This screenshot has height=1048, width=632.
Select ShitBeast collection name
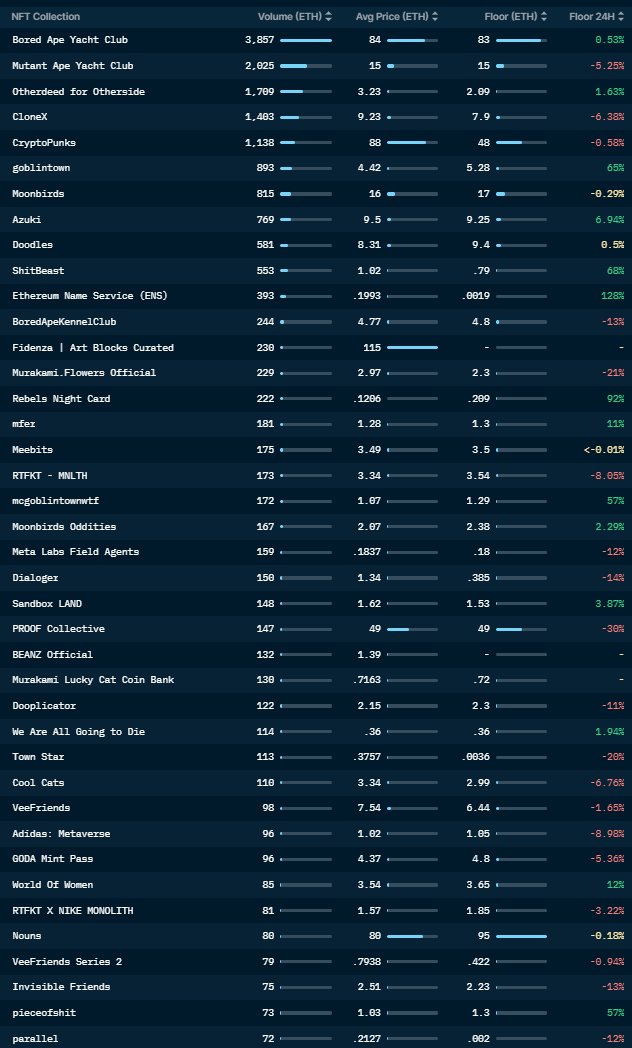pos(38,271)
